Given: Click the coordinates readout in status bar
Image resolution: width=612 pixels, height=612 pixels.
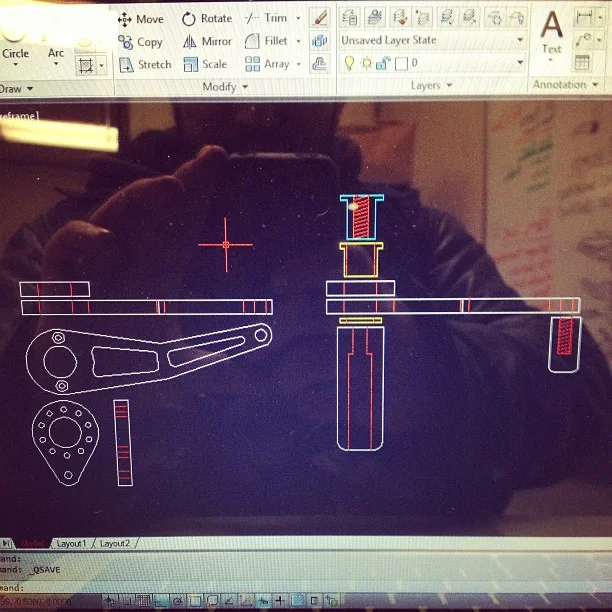Looking at the screenshot, I should tap(36, 601).
